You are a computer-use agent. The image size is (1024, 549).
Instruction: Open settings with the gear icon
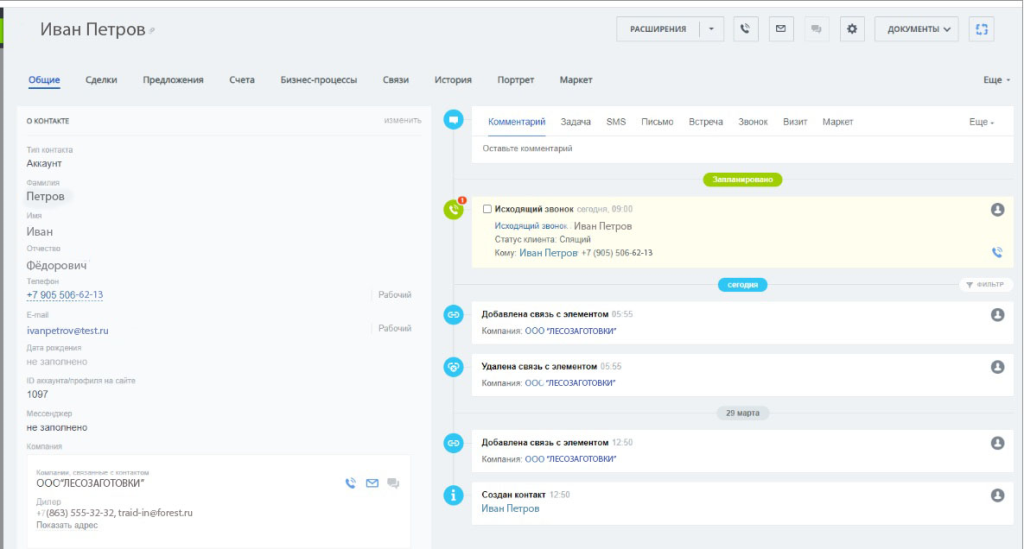tap(852, 29)
